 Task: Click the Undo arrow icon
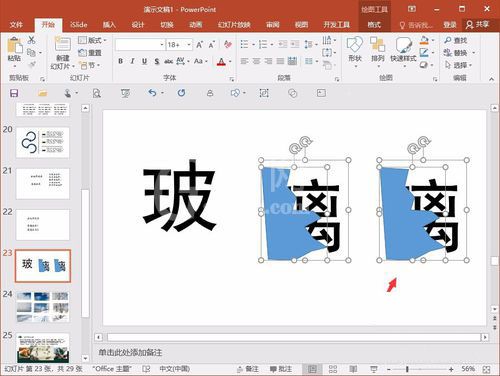[152, 93]
